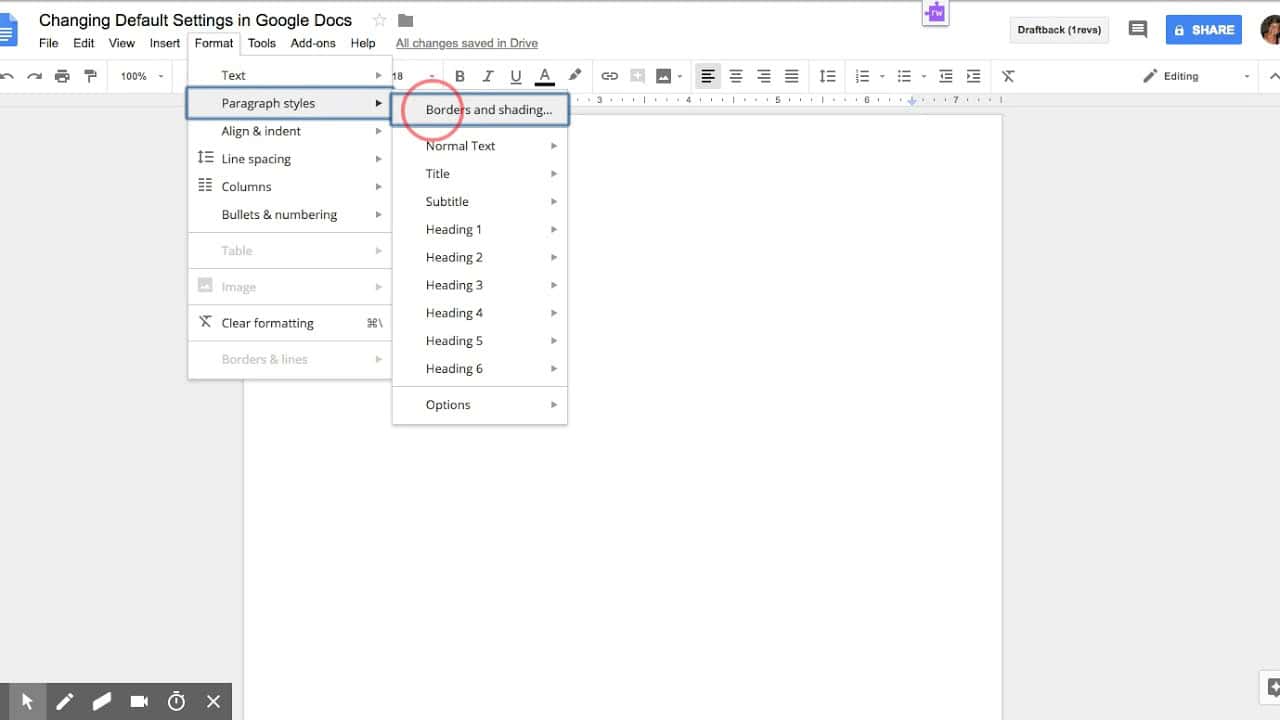Screen dimensions: 1280x720
Task: Open the Editing mode dropdown
Action: coord(1197,76)
